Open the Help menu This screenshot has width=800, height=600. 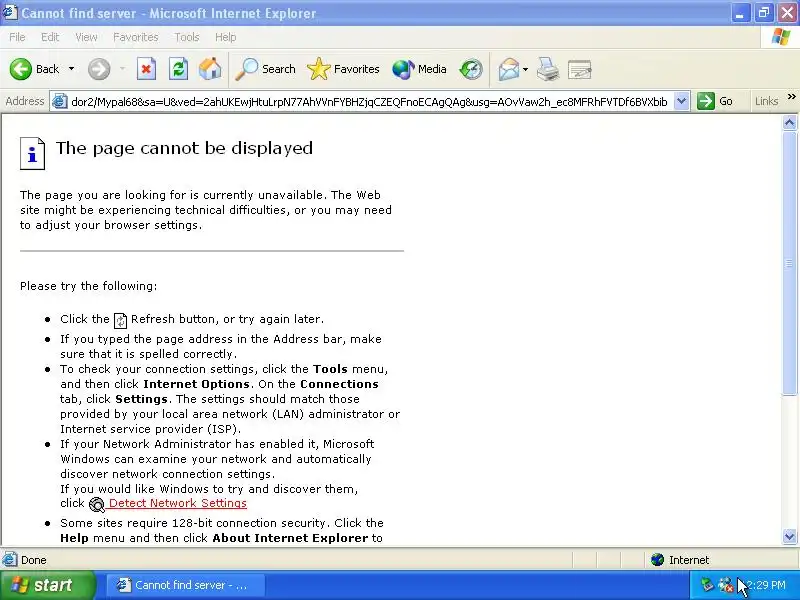click(226, 37)
